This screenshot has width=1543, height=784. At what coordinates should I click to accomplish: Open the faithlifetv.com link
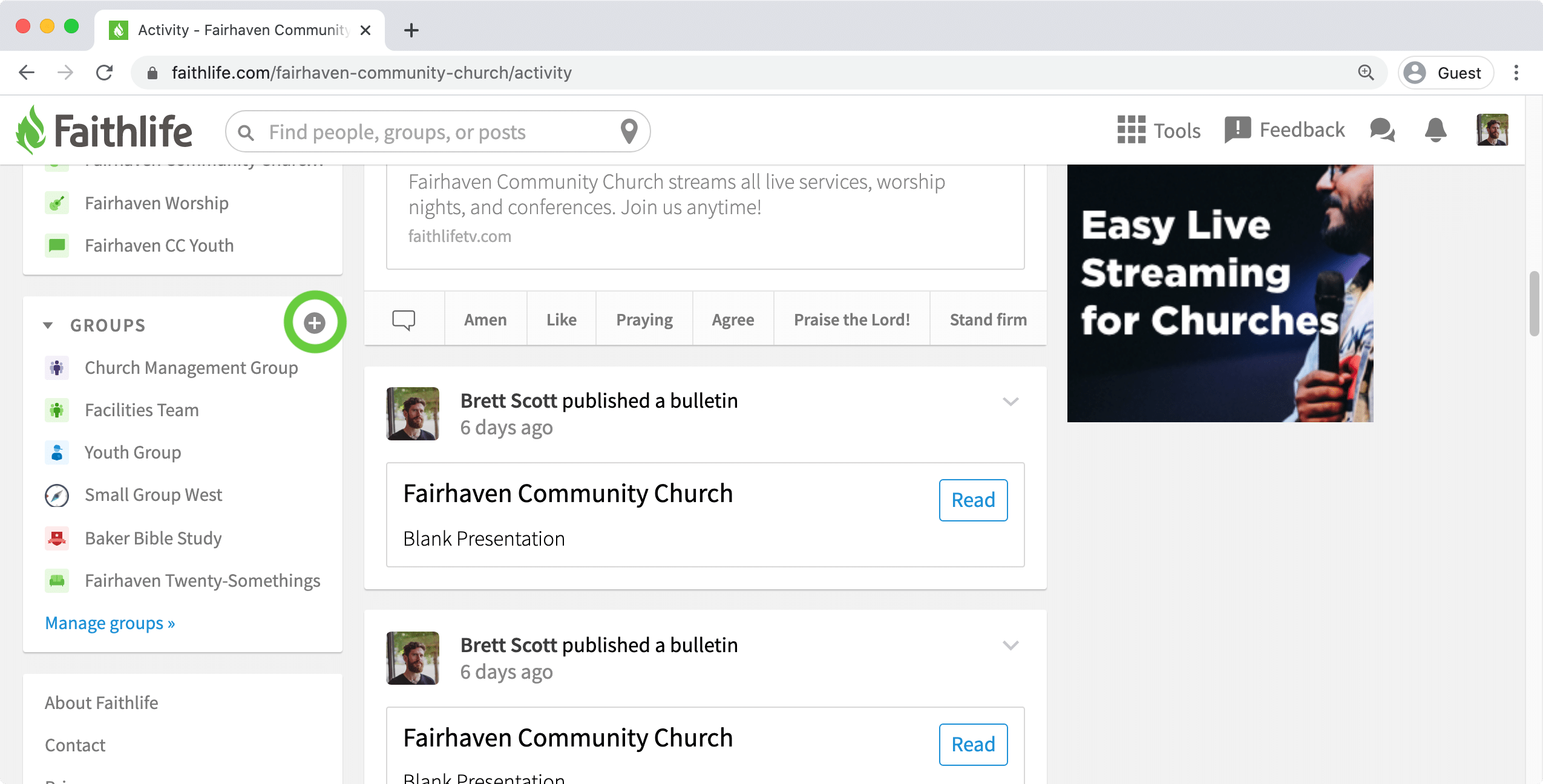pyautogui.click(x=460, y=236)
